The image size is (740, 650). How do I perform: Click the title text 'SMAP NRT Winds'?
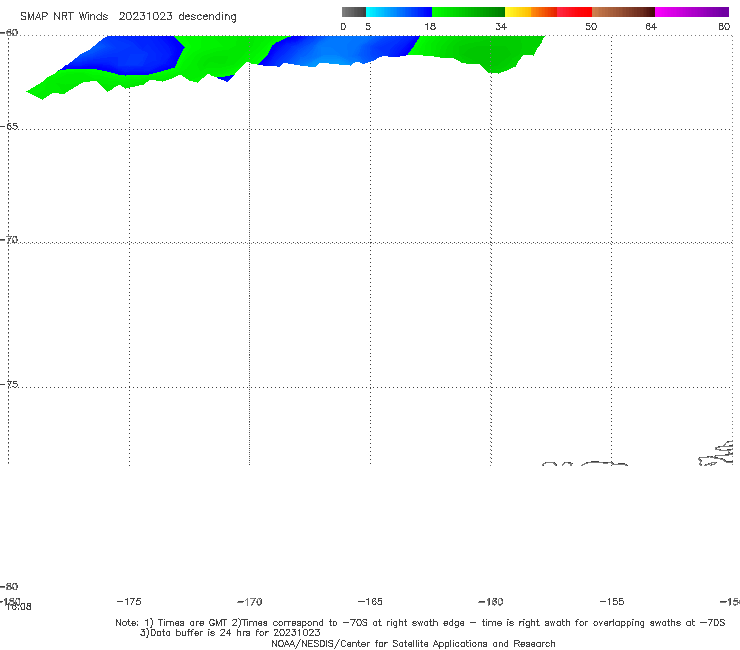64,17
